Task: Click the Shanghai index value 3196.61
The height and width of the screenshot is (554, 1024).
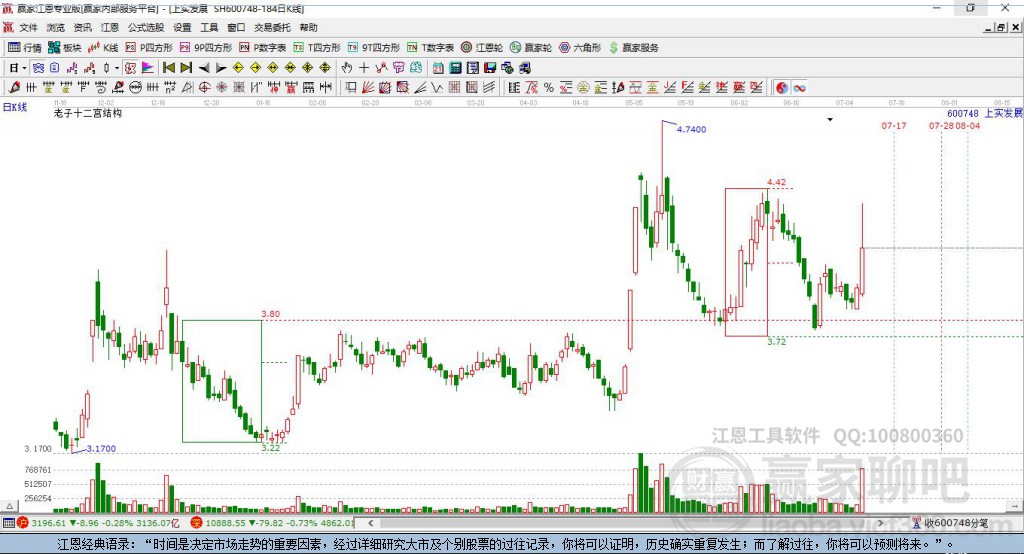Action: click(x=48, y=523)
